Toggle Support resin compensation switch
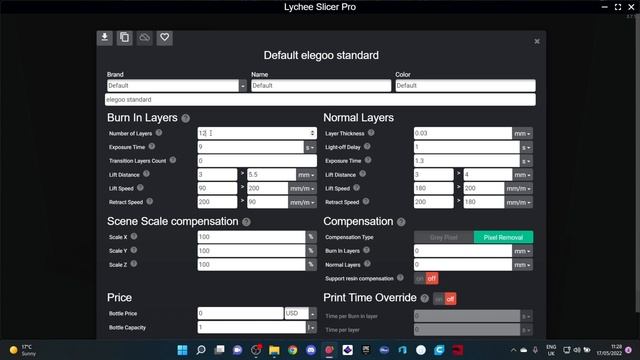The width and height of the screenshot is (640, 360). (x=426, y=278)
